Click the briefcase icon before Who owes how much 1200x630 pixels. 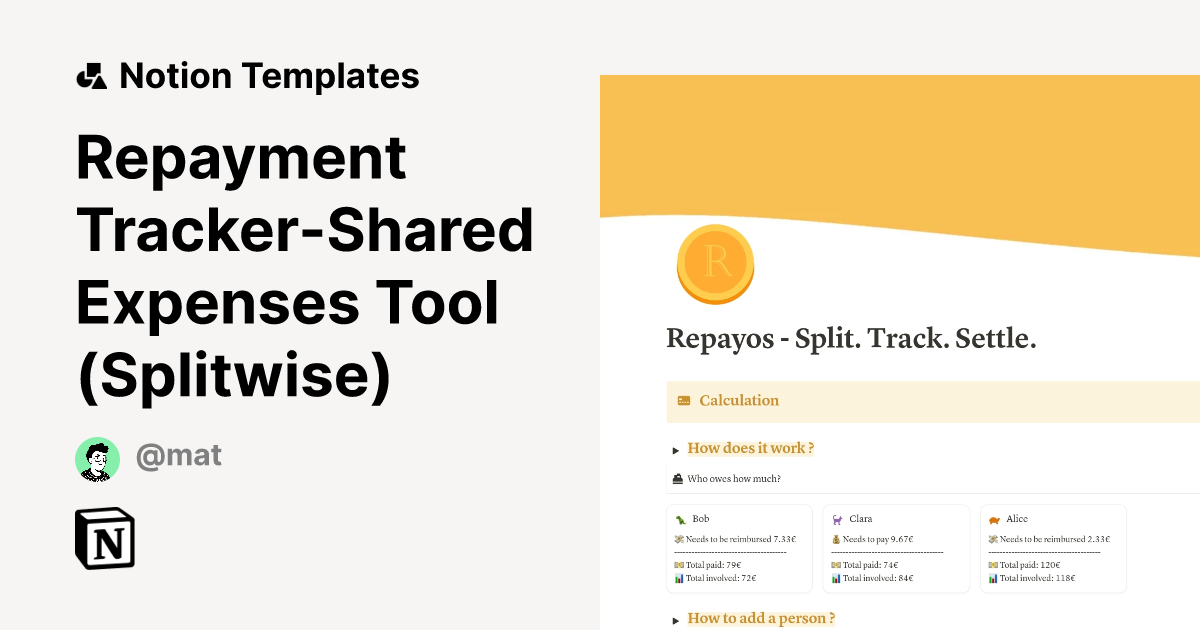click(676, 478)
